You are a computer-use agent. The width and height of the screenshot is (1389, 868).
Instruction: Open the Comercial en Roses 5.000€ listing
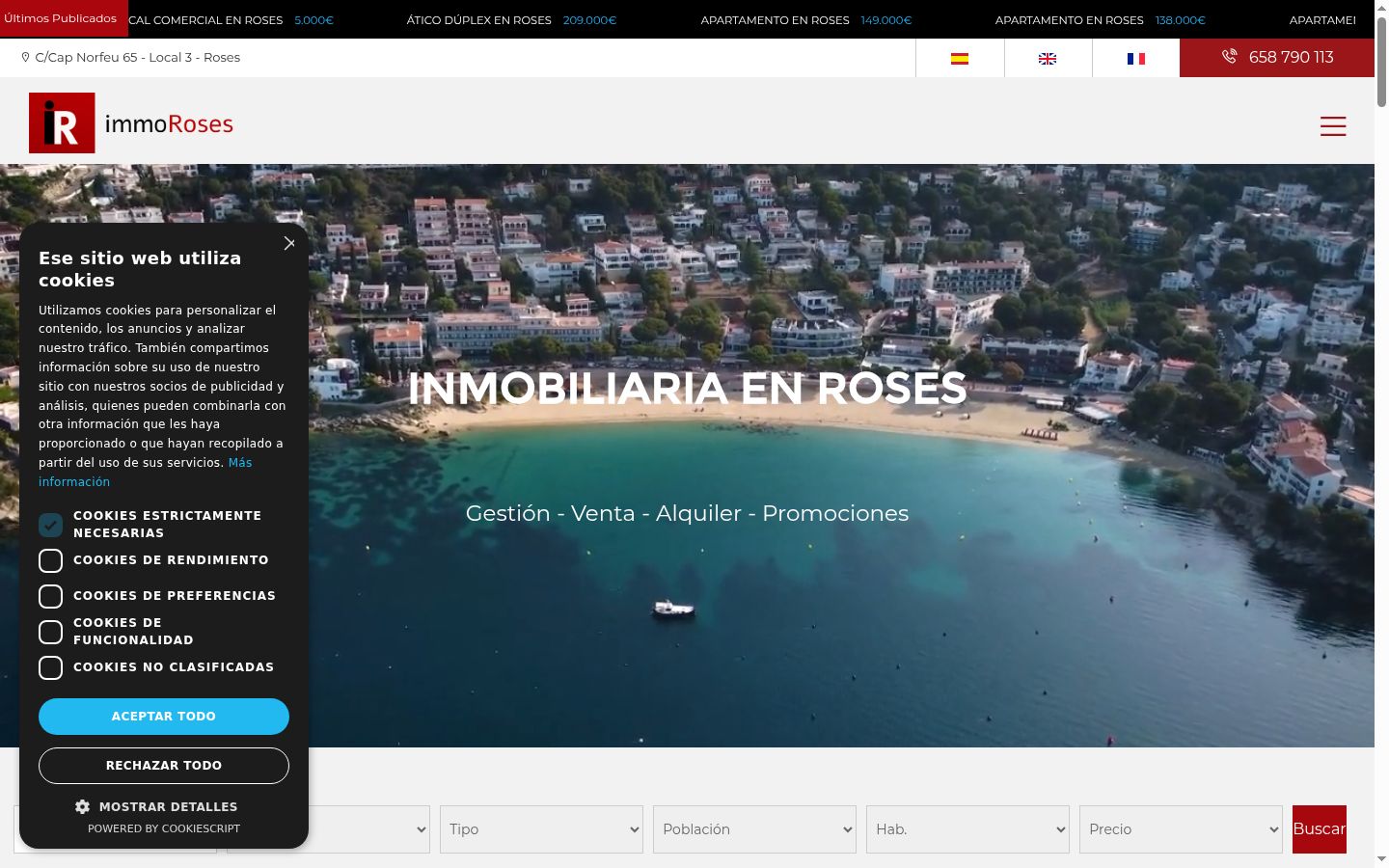tap(231, 20)
